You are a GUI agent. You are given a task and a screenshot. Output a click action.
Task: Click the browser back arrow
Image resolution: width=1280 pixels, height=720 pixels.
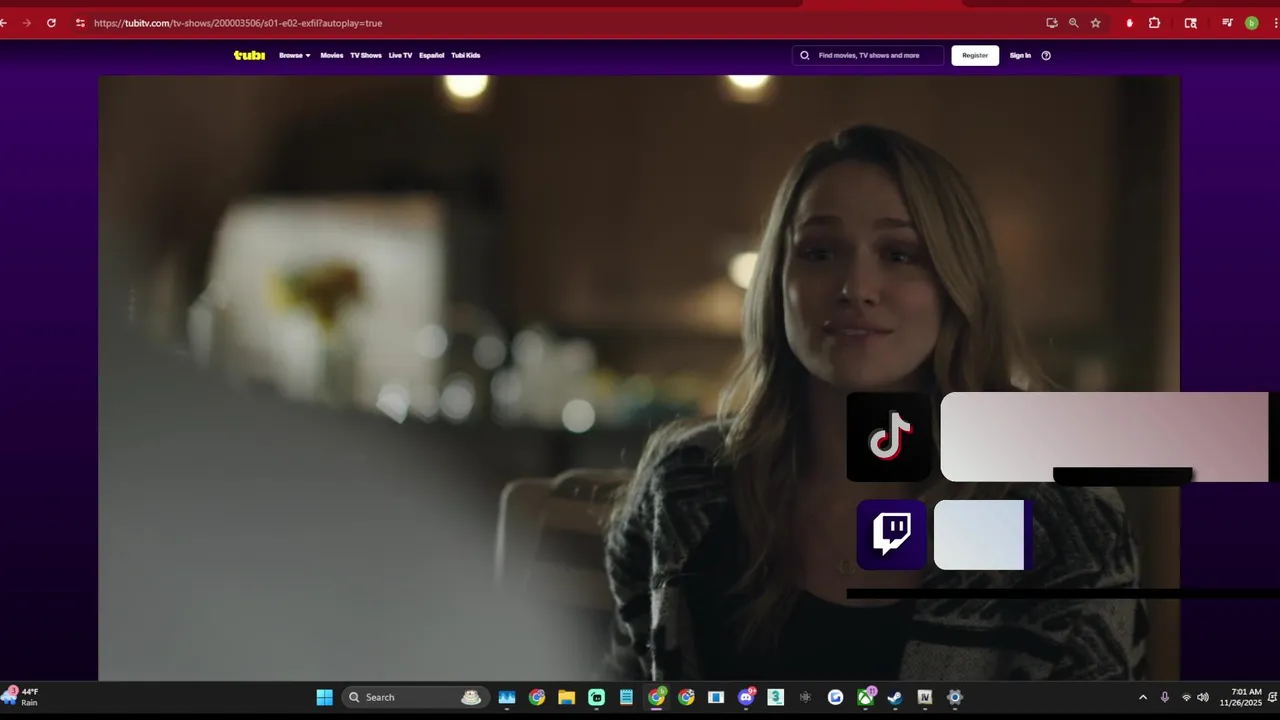(x=4, y=23)
